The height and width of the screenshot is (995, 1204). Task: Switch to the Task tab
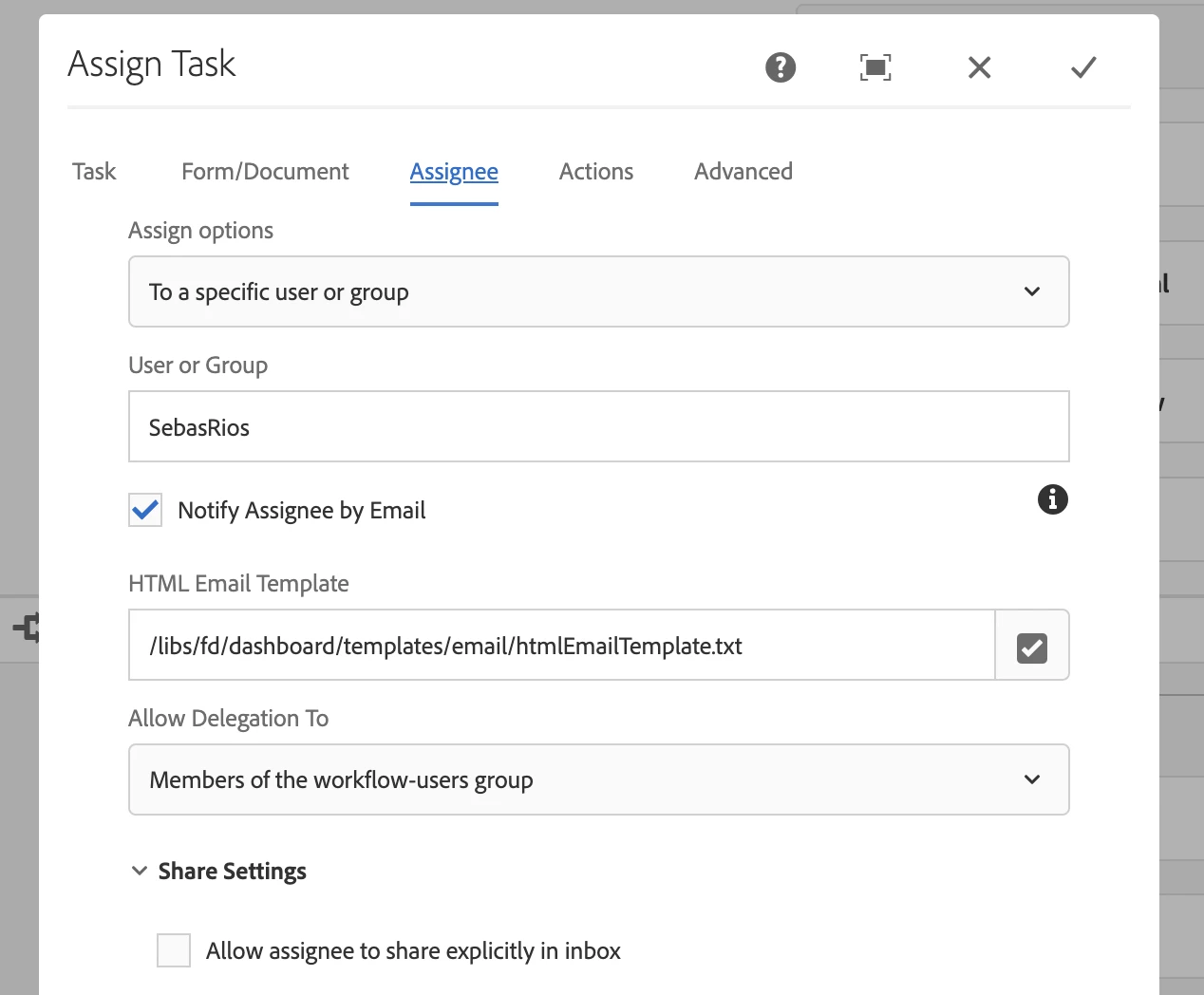94,172
